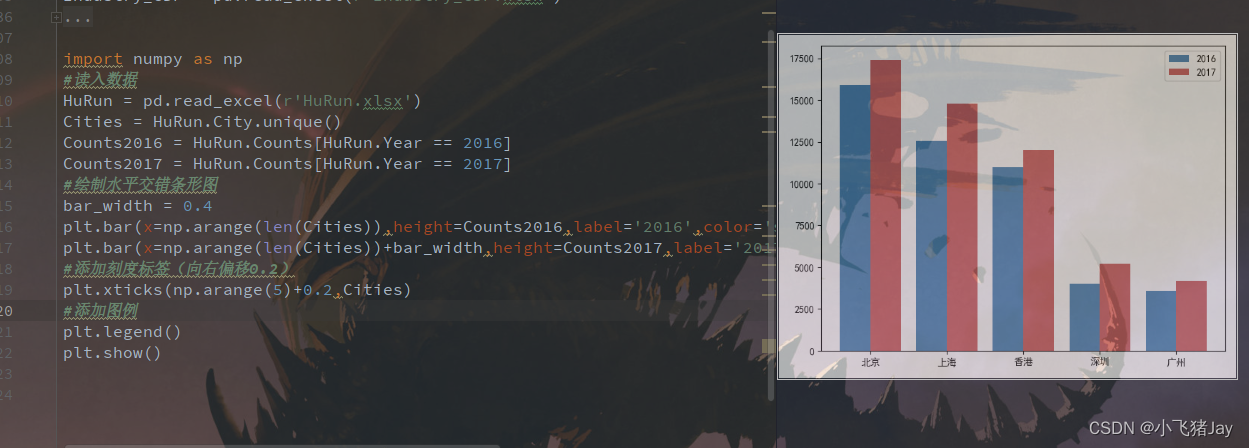Click the red 2017 bar for 广州

coord(1191,316)
